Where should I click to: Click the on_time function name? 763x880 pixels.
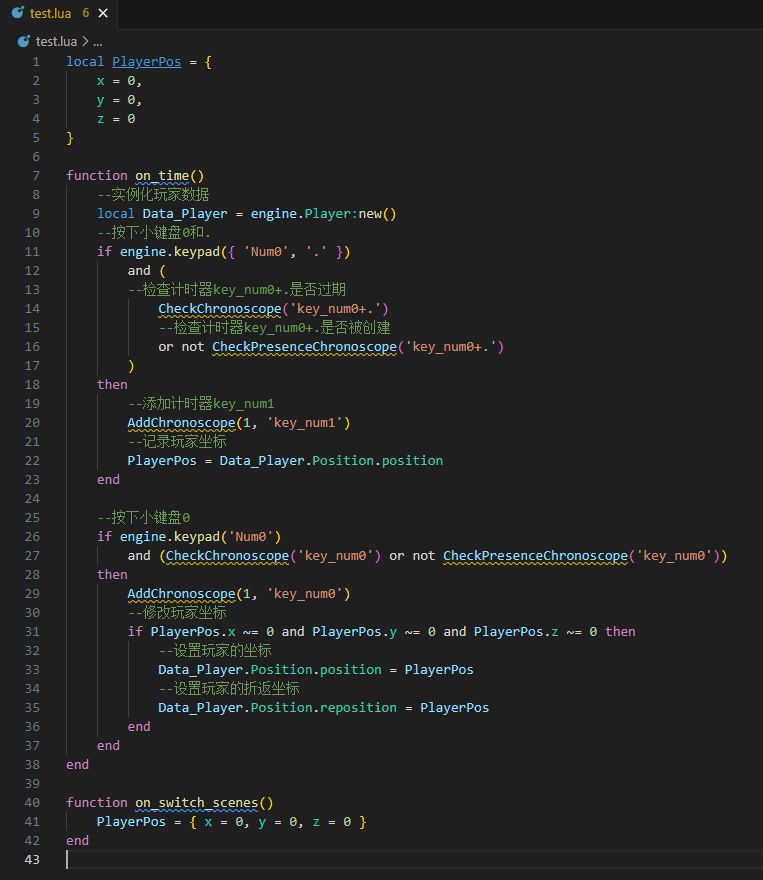[161, 175]
